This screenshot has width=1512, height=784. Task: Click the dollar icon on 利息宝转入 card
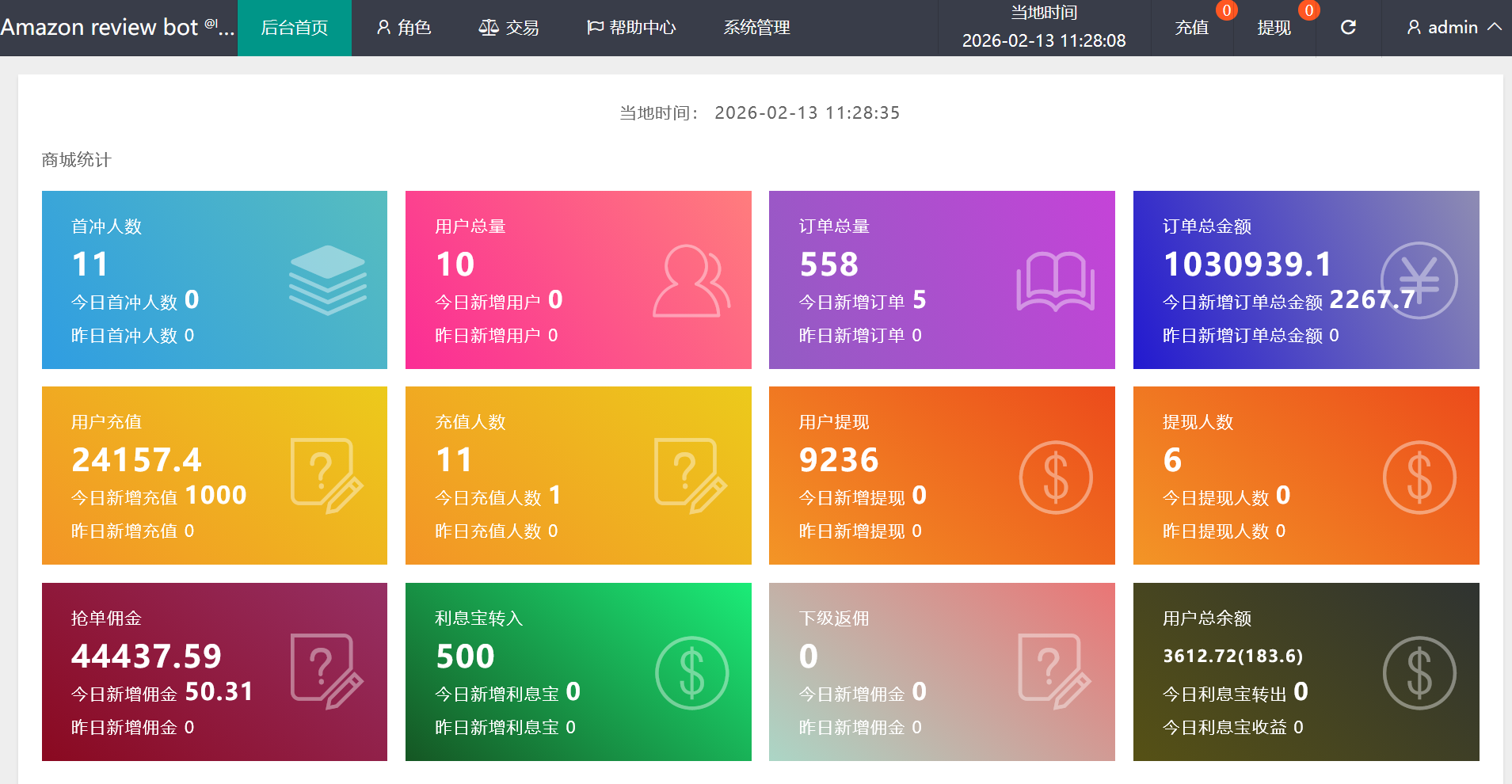point(691,673)
